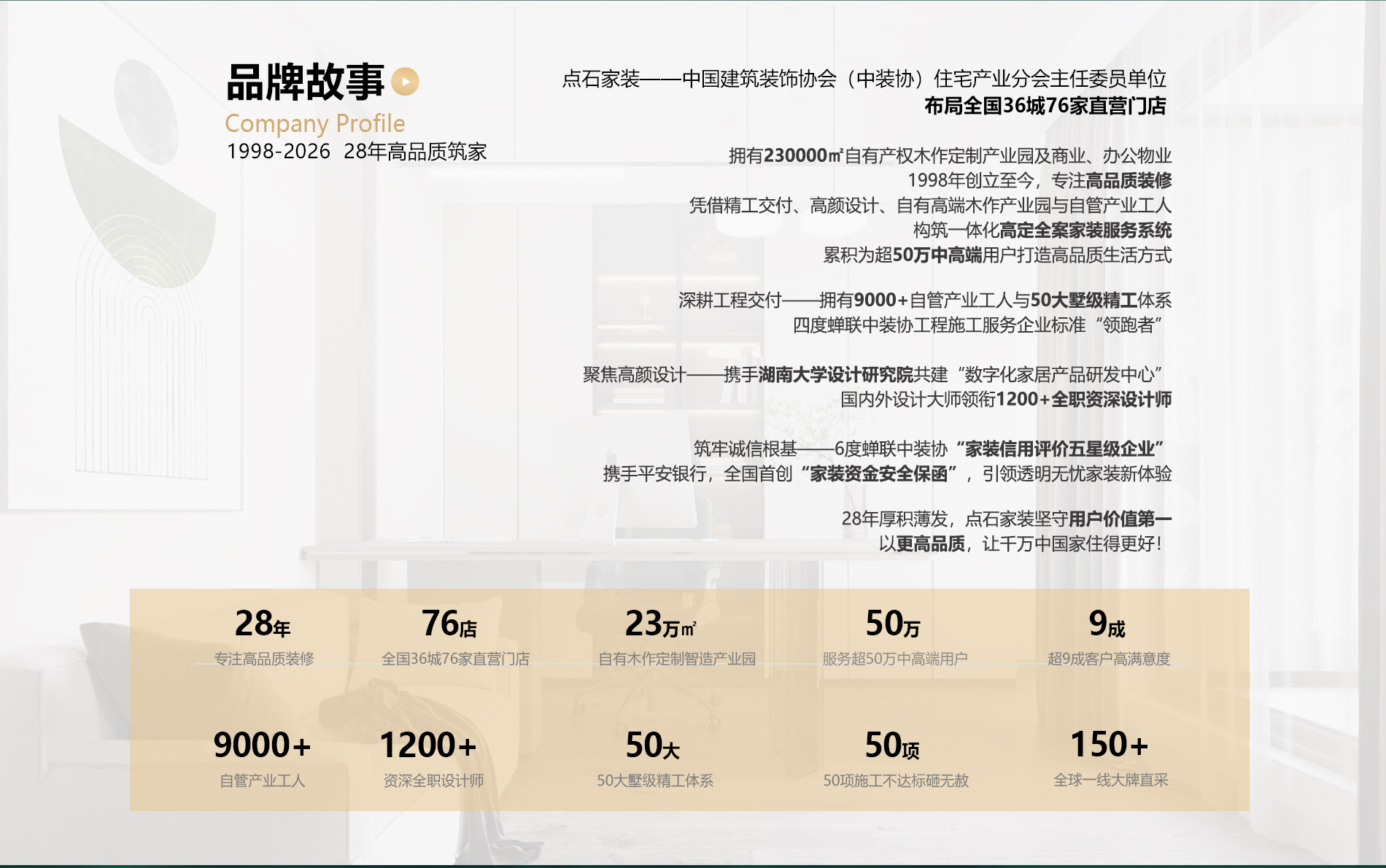The width and height of the screenshot is (1386, 868).
Task: Click the 28年 statistic
Action: [263, 624]
